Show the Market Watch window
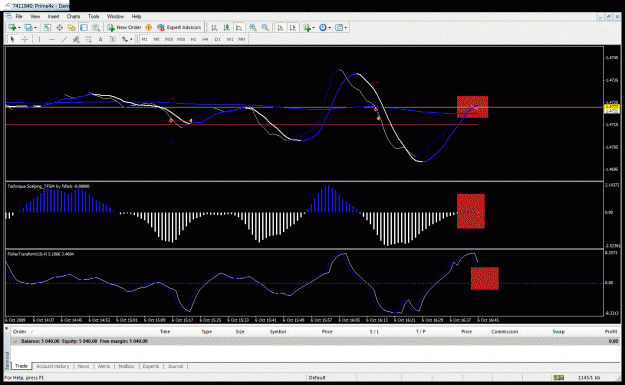Viewport: 625px width, 385px height. click(x=47, y=28)
